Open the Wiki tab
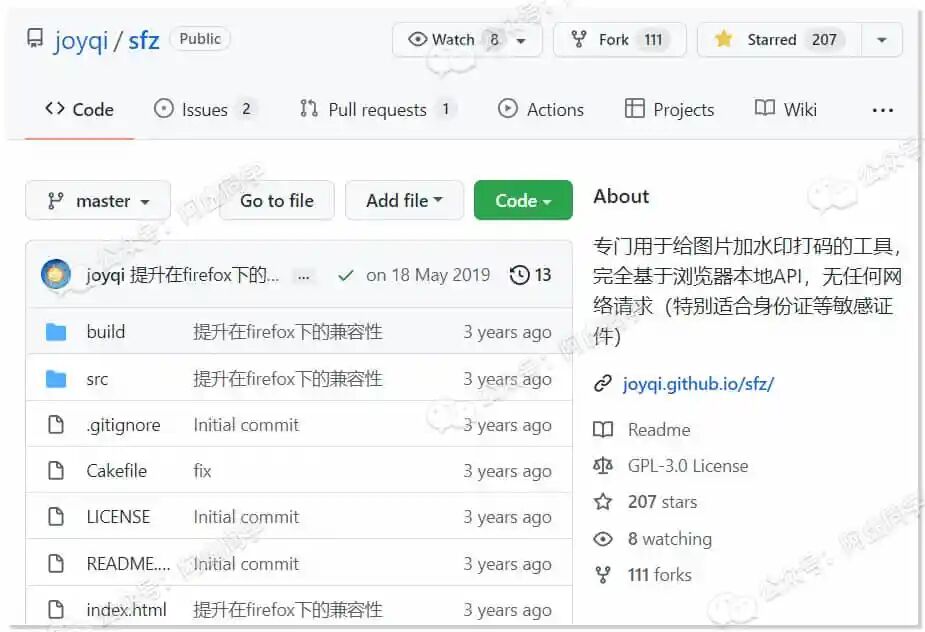The height and width of the screenshot is (632, 925). (x=786, y=109)
